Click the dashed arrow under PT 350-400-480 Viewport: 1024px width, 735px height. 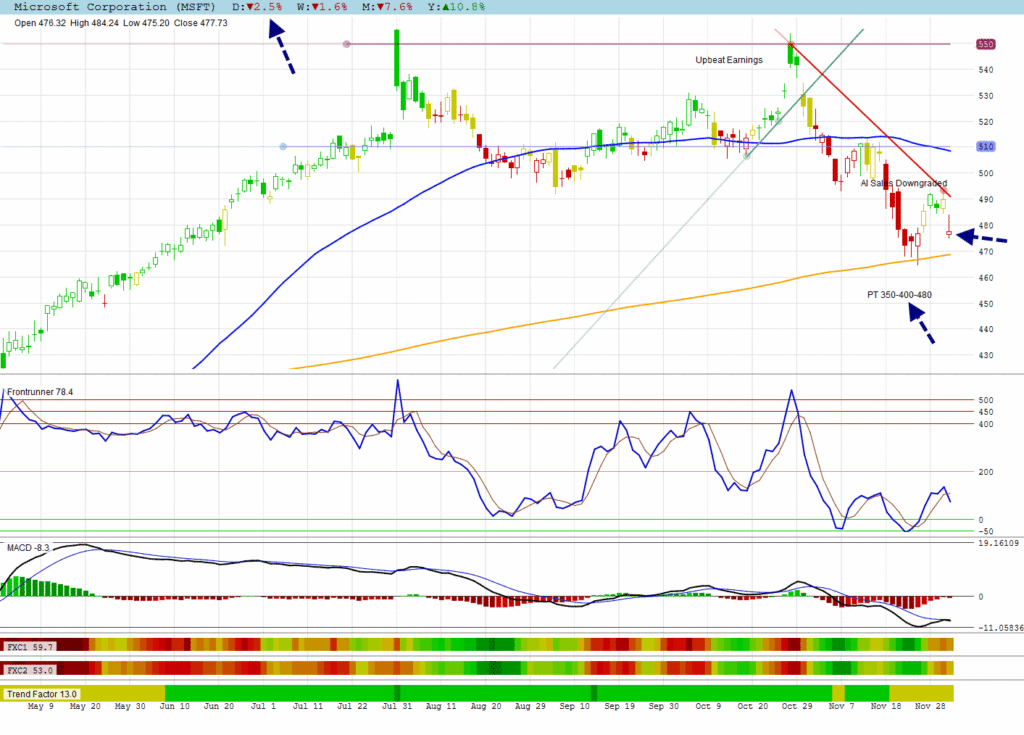pyautogui.click(x=922, y=324)
